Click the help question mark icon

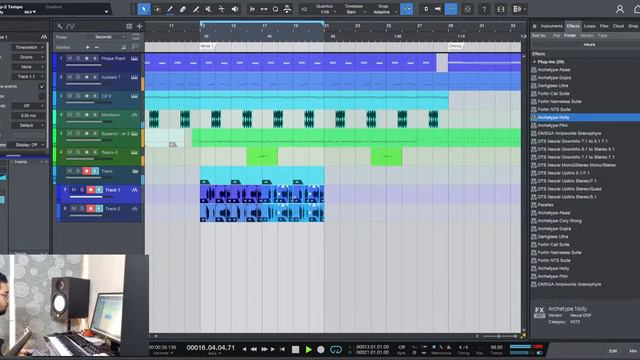484,9
